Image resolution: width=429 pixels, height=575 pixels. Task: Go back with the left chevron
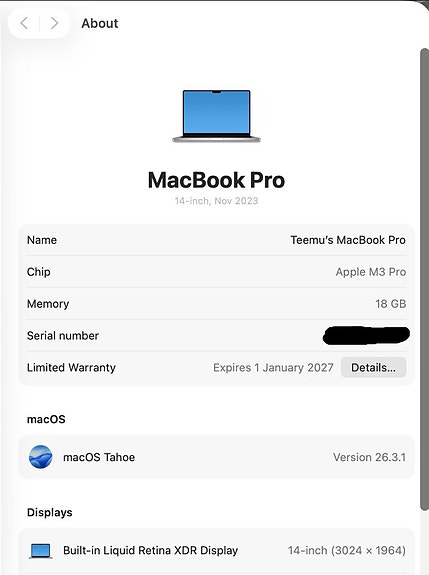[24, 23]
